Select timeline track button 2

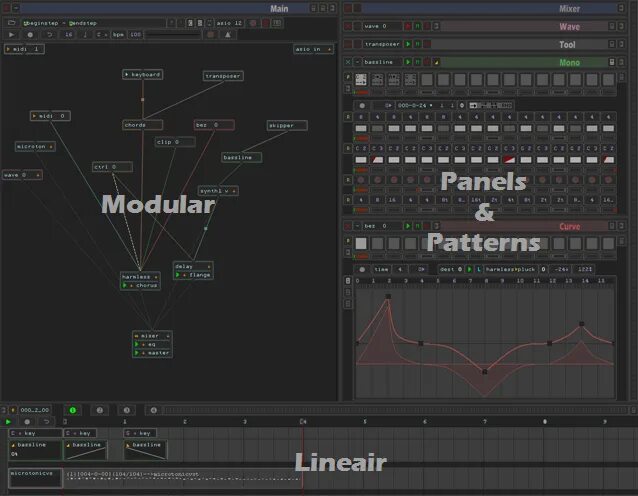click(100, 410)
